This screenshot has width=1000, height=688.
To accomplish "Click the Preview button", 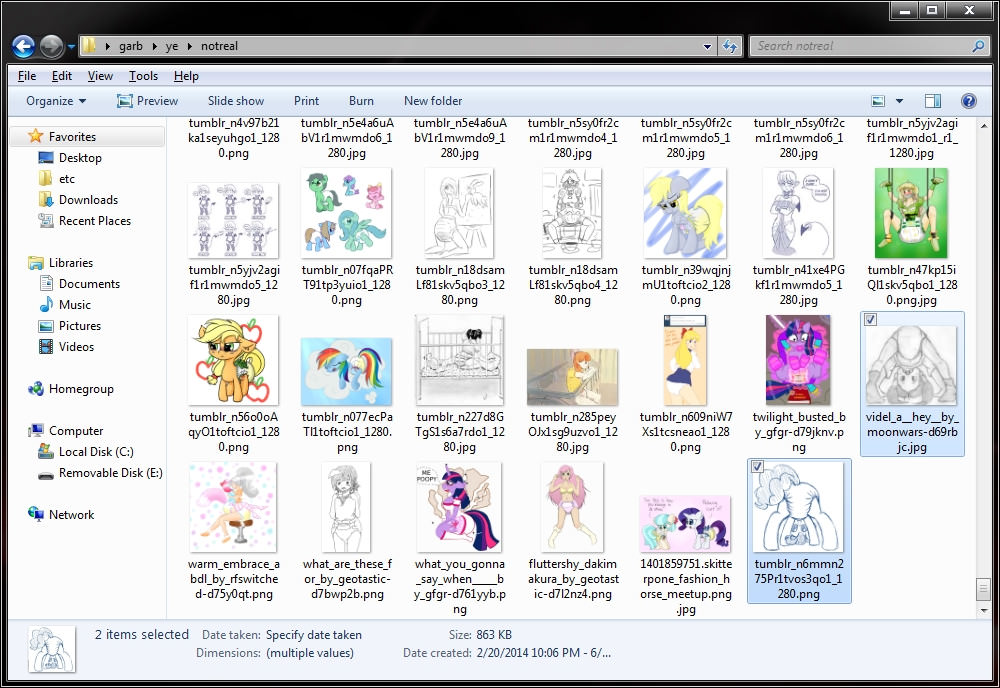I will pos(148,101).
